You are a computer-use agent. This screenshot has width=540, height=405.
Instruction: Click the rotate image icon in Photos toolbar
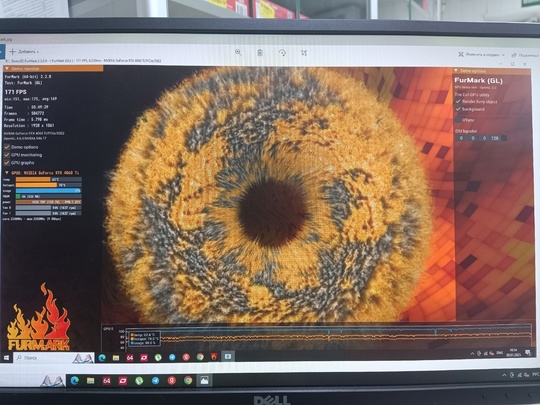(282, 52)
